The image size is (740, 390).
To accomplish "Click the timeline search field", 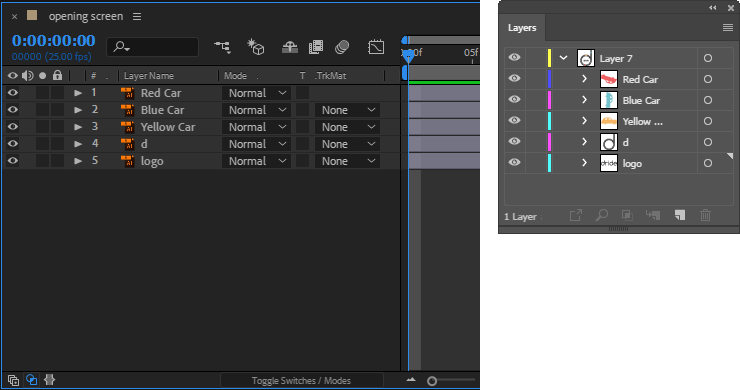I will [x=152, y=47].
